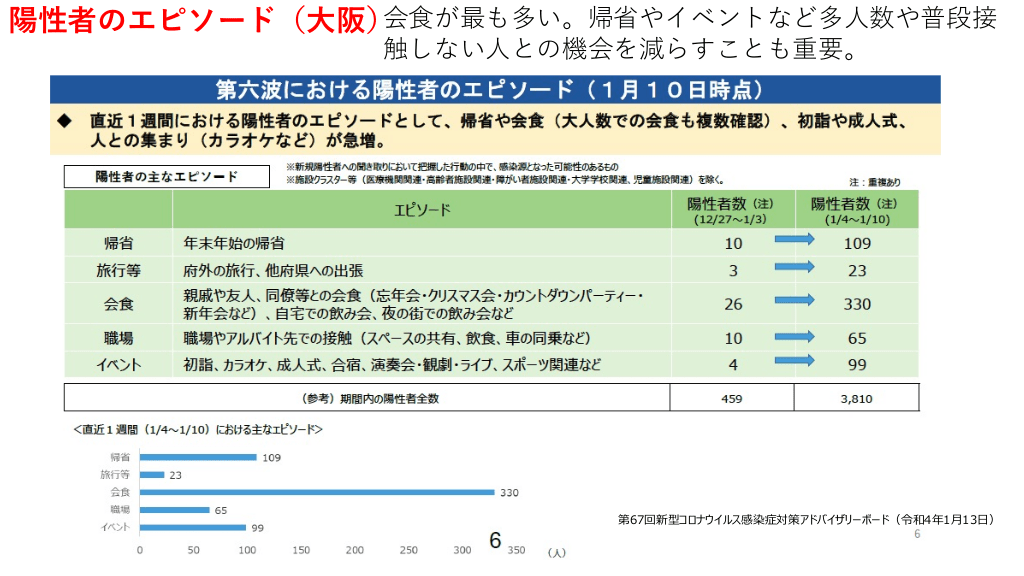Click the blue arrow in the 旅行等 row
Viewport: 1024px width, 576px height.
click(796, 269)
